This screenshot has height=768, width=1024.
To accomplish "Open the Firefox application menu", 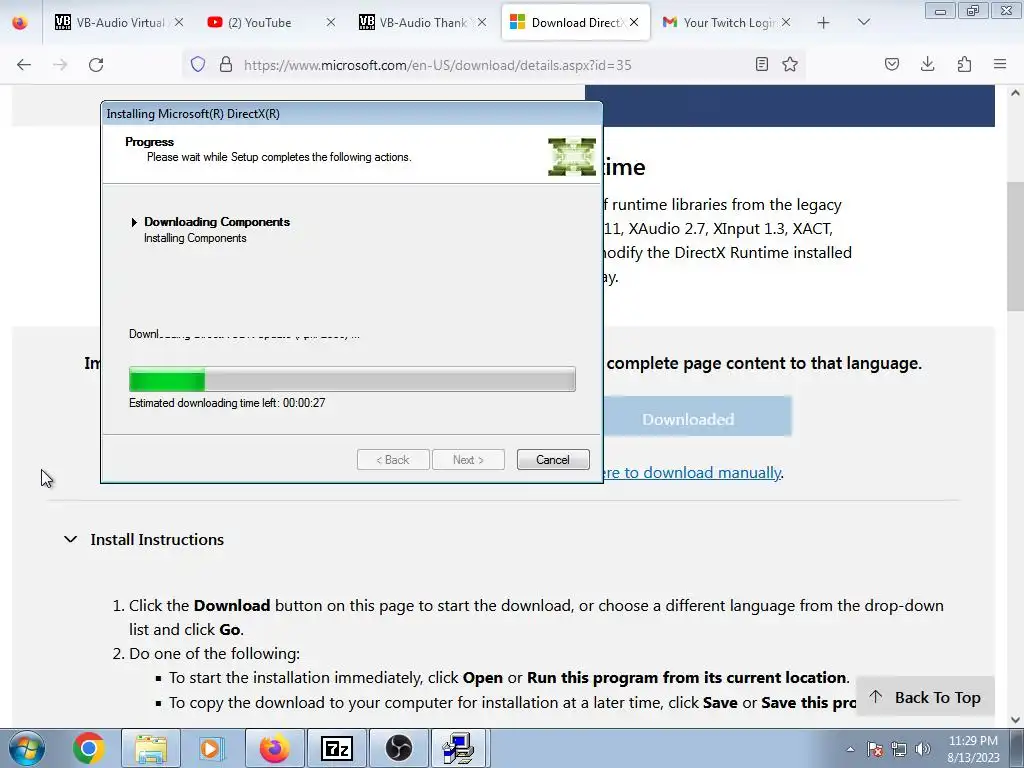I will [1000, 64].
